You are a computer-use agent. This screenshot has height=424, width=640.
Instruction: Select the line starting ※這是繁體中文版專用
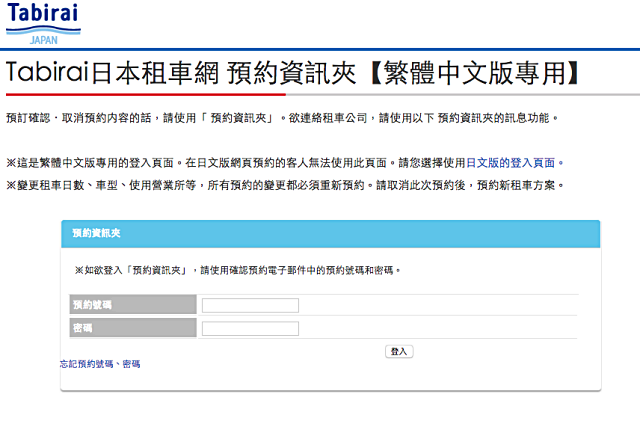(x=285, y=163)
